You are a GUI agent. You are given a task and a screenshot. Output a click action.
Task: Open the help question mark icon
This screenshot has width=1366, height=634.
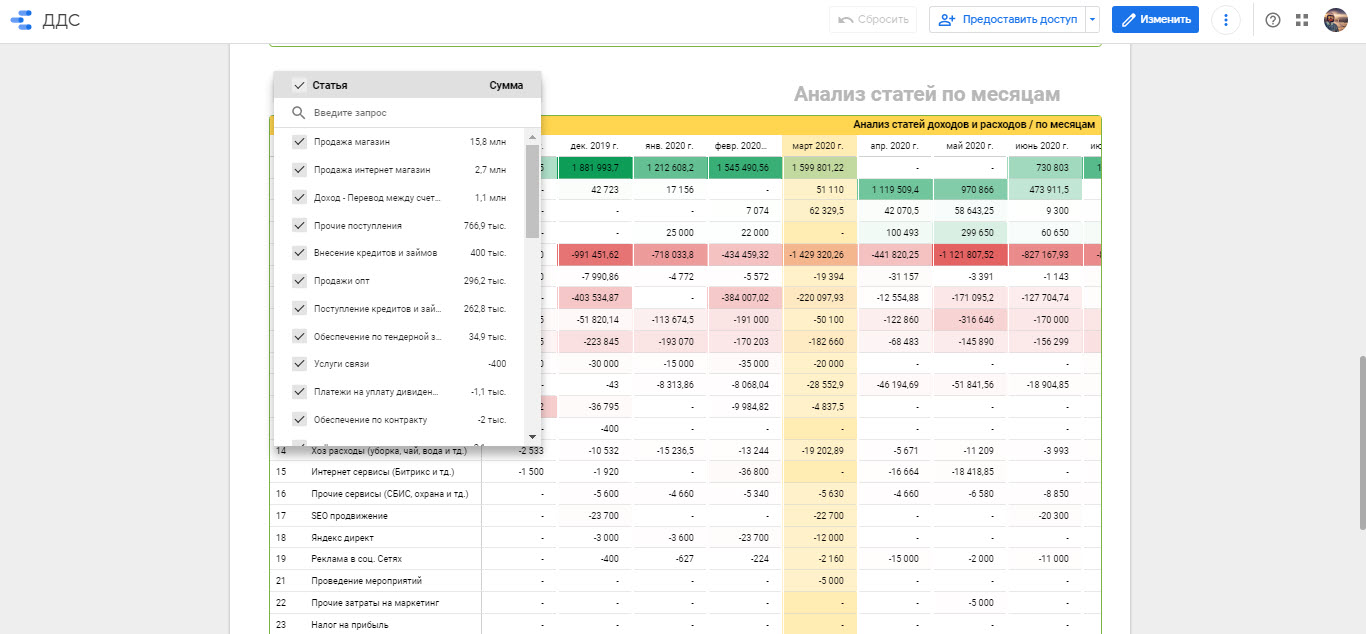1273,20
